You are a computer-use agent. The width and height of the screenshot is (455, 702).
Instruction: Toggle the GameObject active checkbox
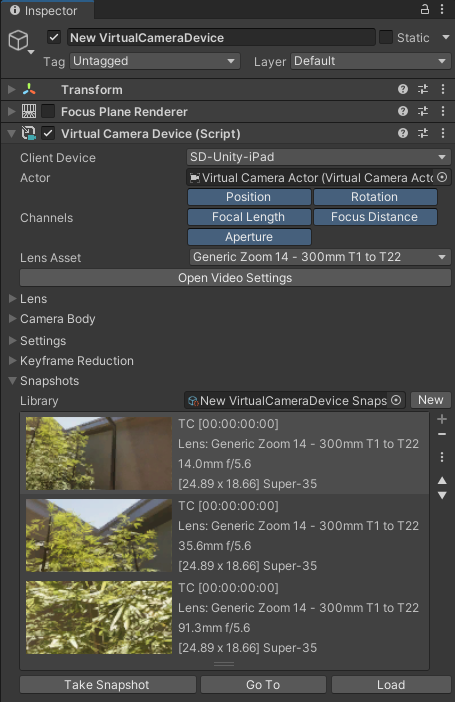(x=54, y=37)
